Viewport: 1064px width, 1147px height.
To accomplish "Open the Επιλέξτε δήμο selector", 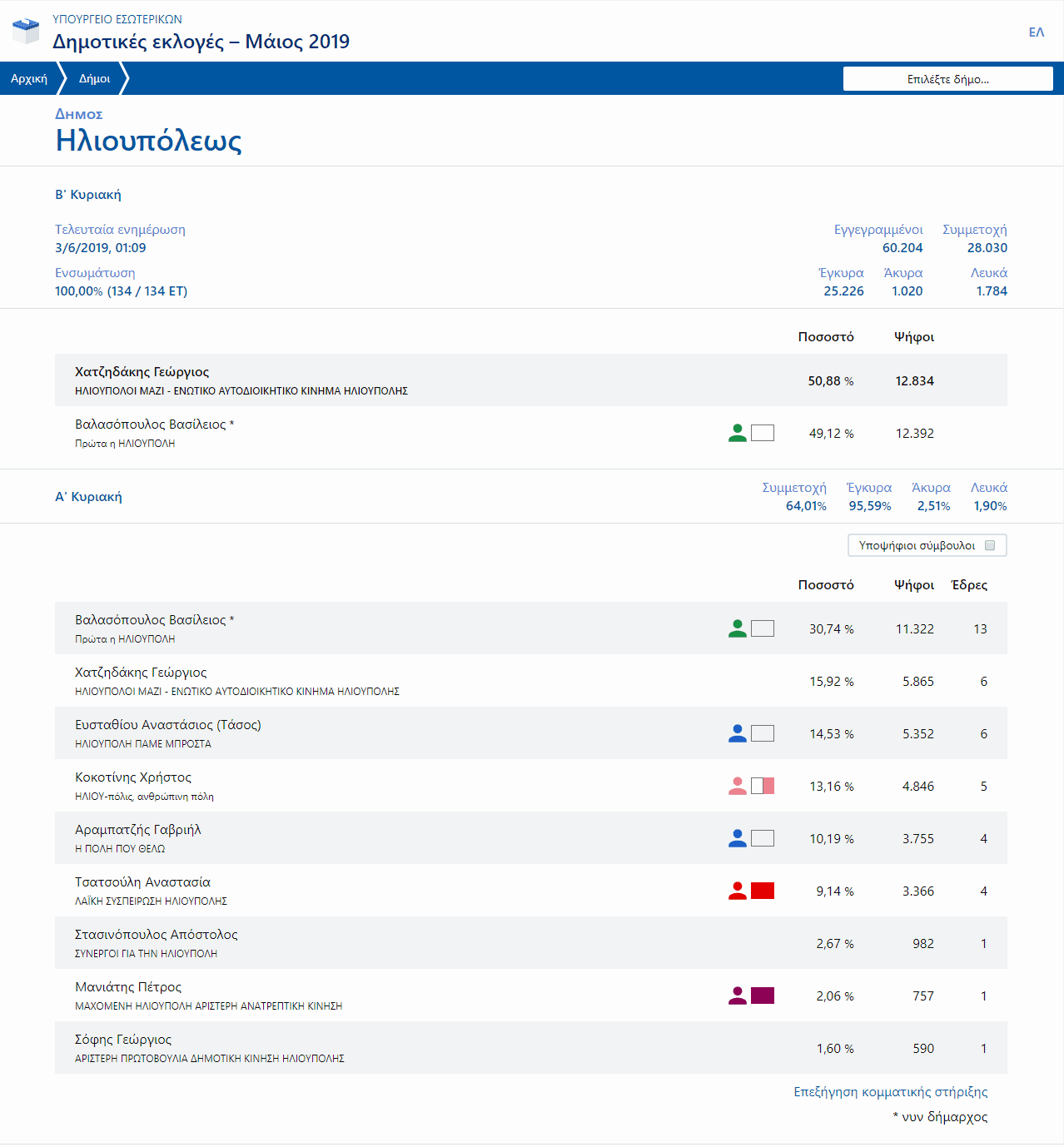I will tap(947, 79).
